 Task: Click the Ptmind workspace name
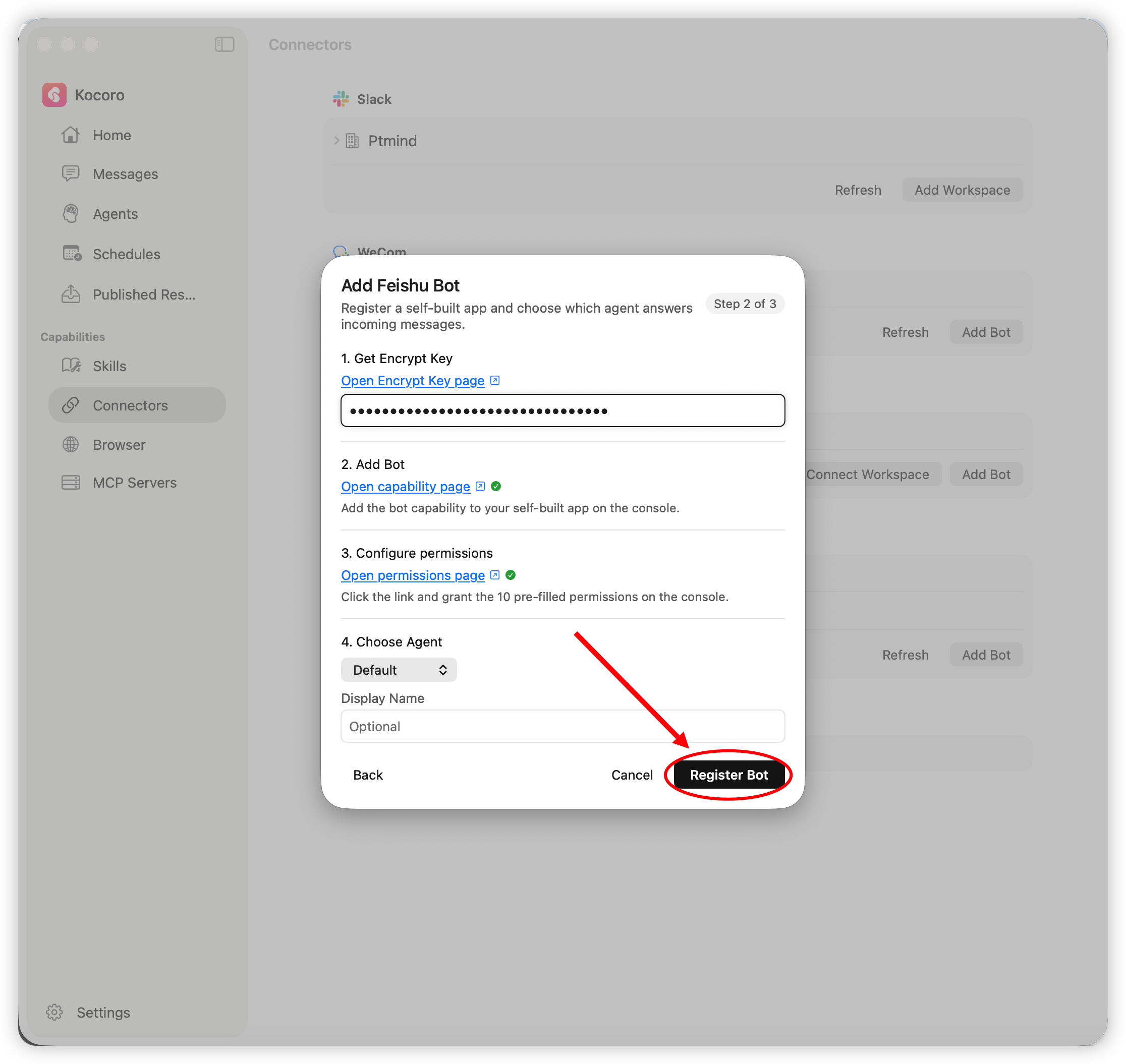click(392, 141)
